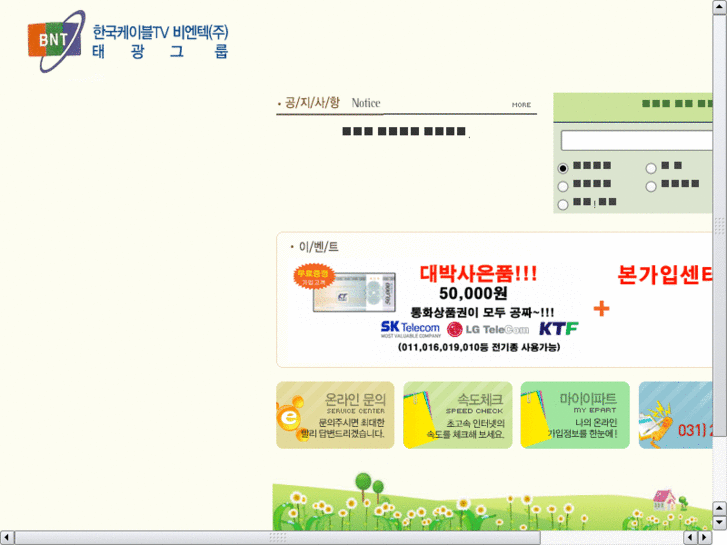Click the vertical scrollbar thumb

[x=719, y=225]
